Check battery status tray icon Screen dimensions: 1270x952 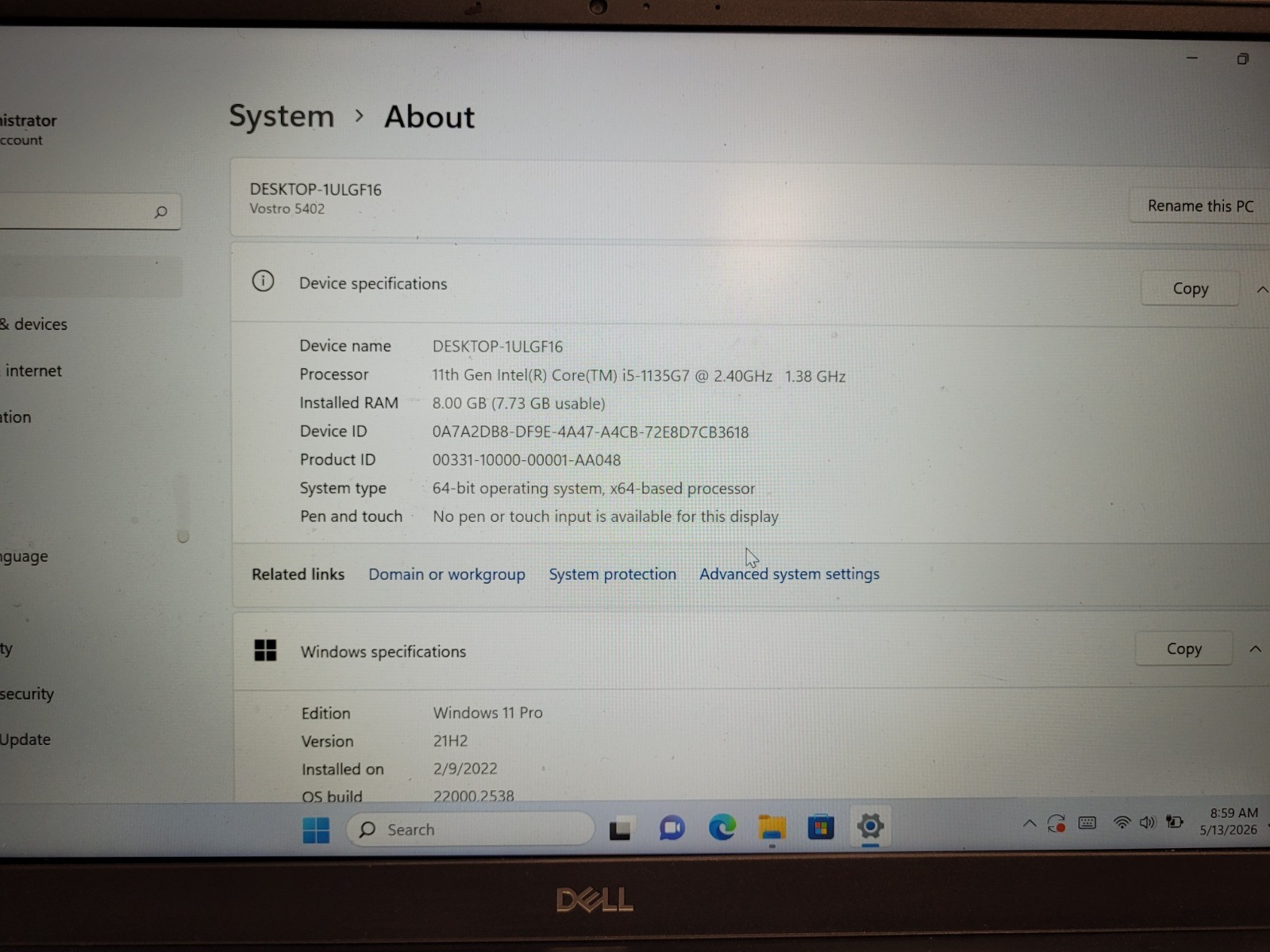1175,822
